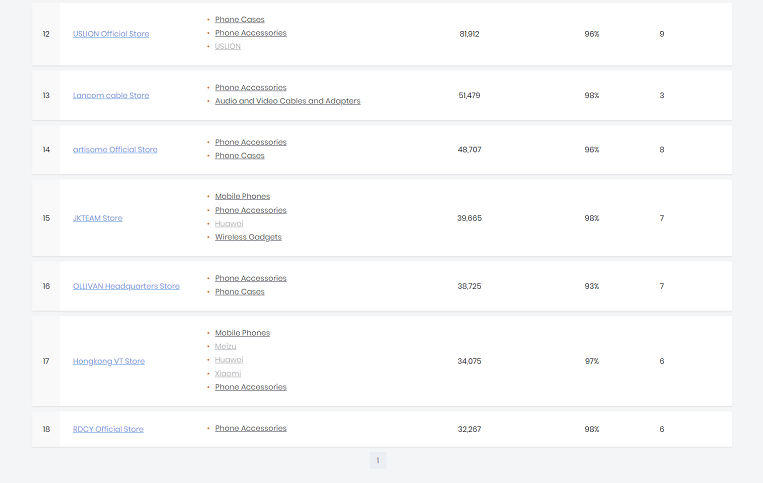Visit the artisome Official Store page
This screenshot has height=483, width=763.
(x=115, y=150)
